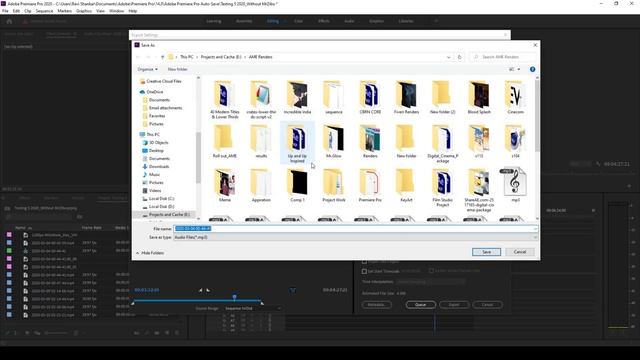Select the Comp 1 folder
Image resolution: width=640 pixels, height=360 pixels.
[x=297, y=186]
